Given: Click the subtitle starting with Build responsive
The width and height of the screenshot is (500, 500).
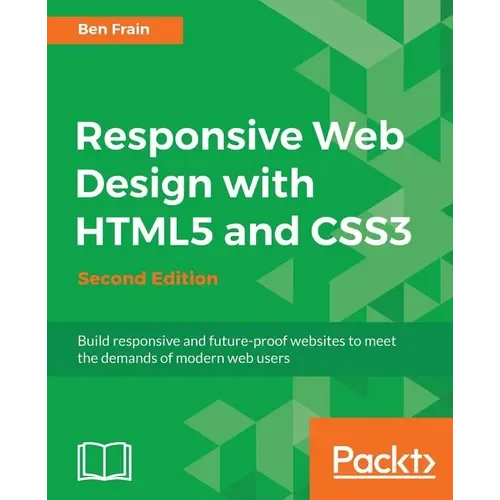Looking at the screenshot, I should (x=237, y=341).
